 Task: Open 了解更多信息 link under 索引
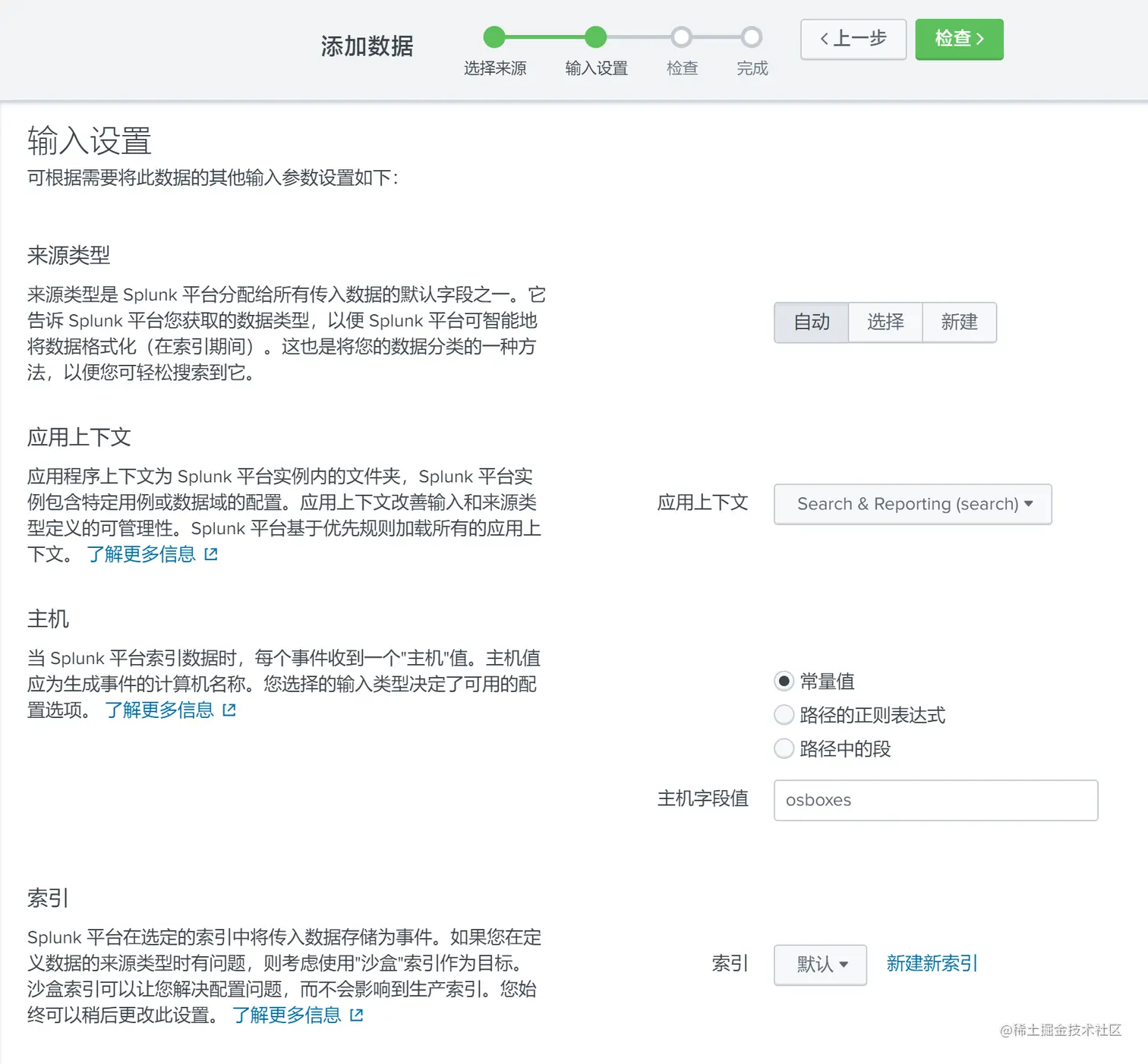(287, 1015)
